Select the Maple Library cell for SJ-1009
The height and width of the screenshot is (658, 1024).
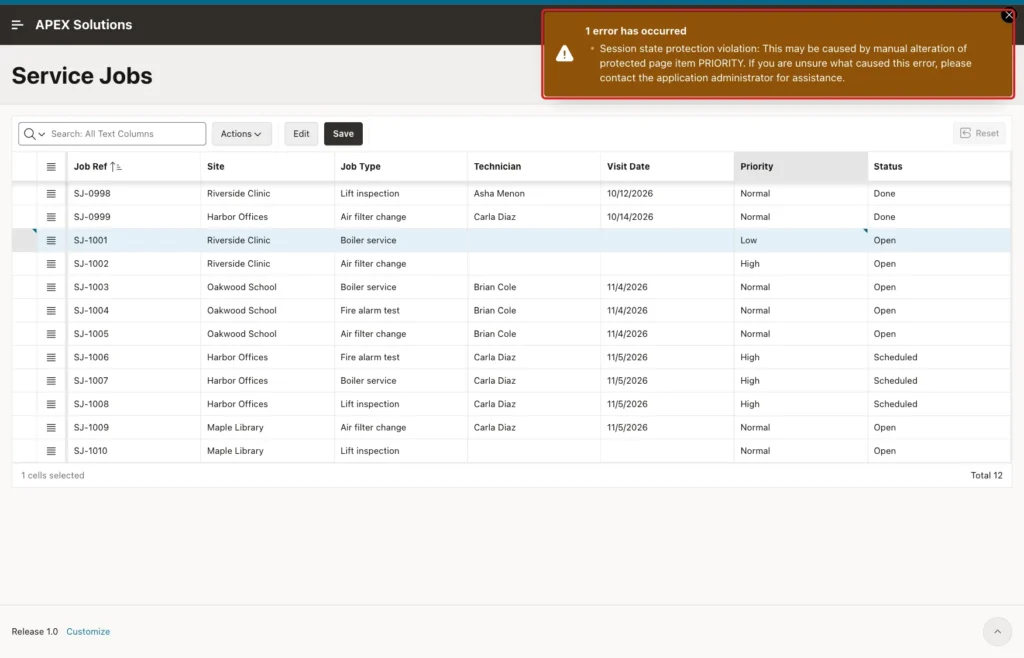click(267, 428)
